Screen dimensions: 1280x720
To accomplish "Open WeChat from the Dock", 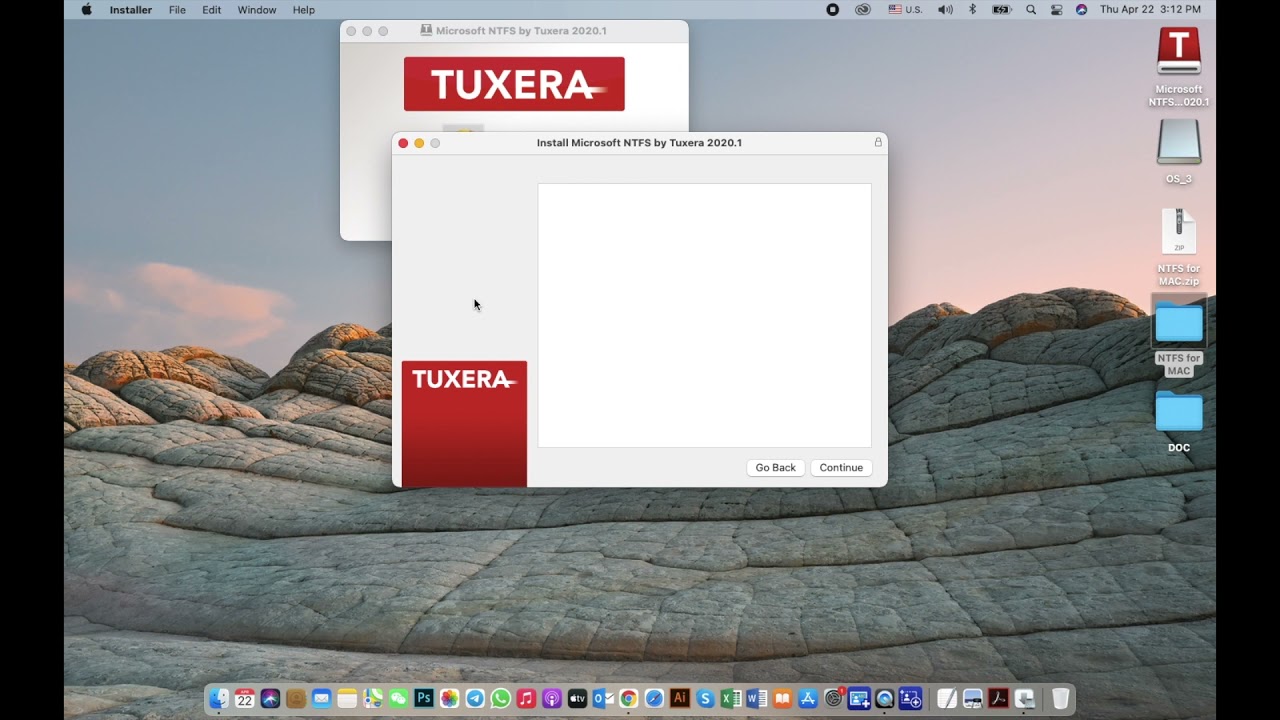I will (398, 698).
